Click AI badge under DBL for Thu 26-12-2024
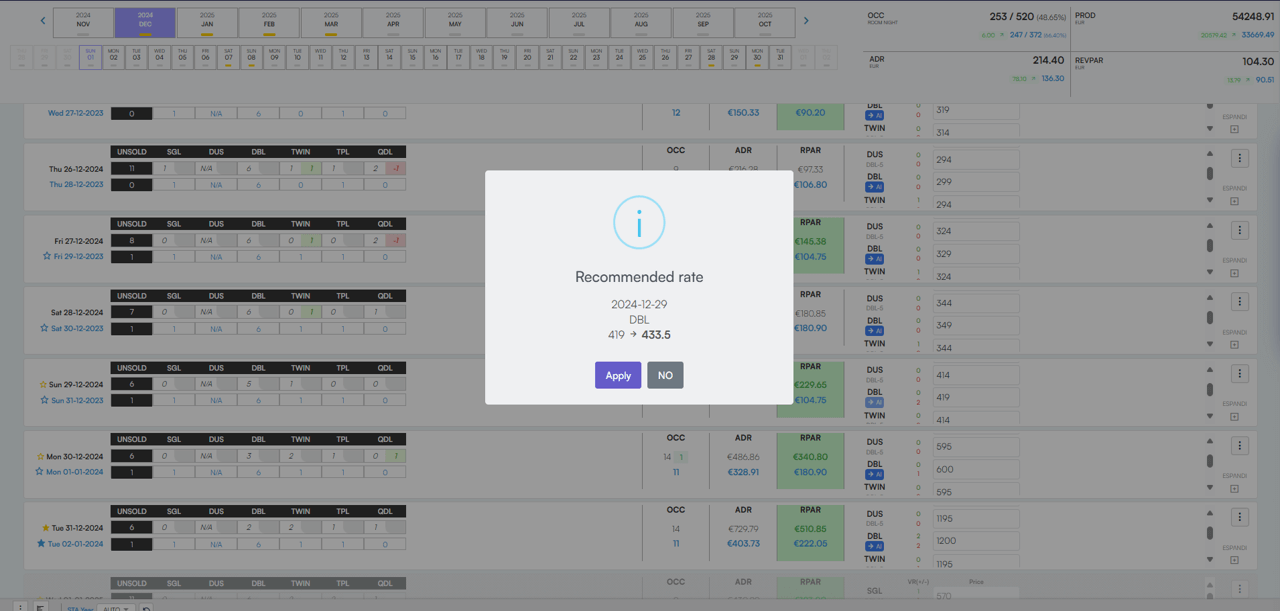 click(x=875, y=187)
